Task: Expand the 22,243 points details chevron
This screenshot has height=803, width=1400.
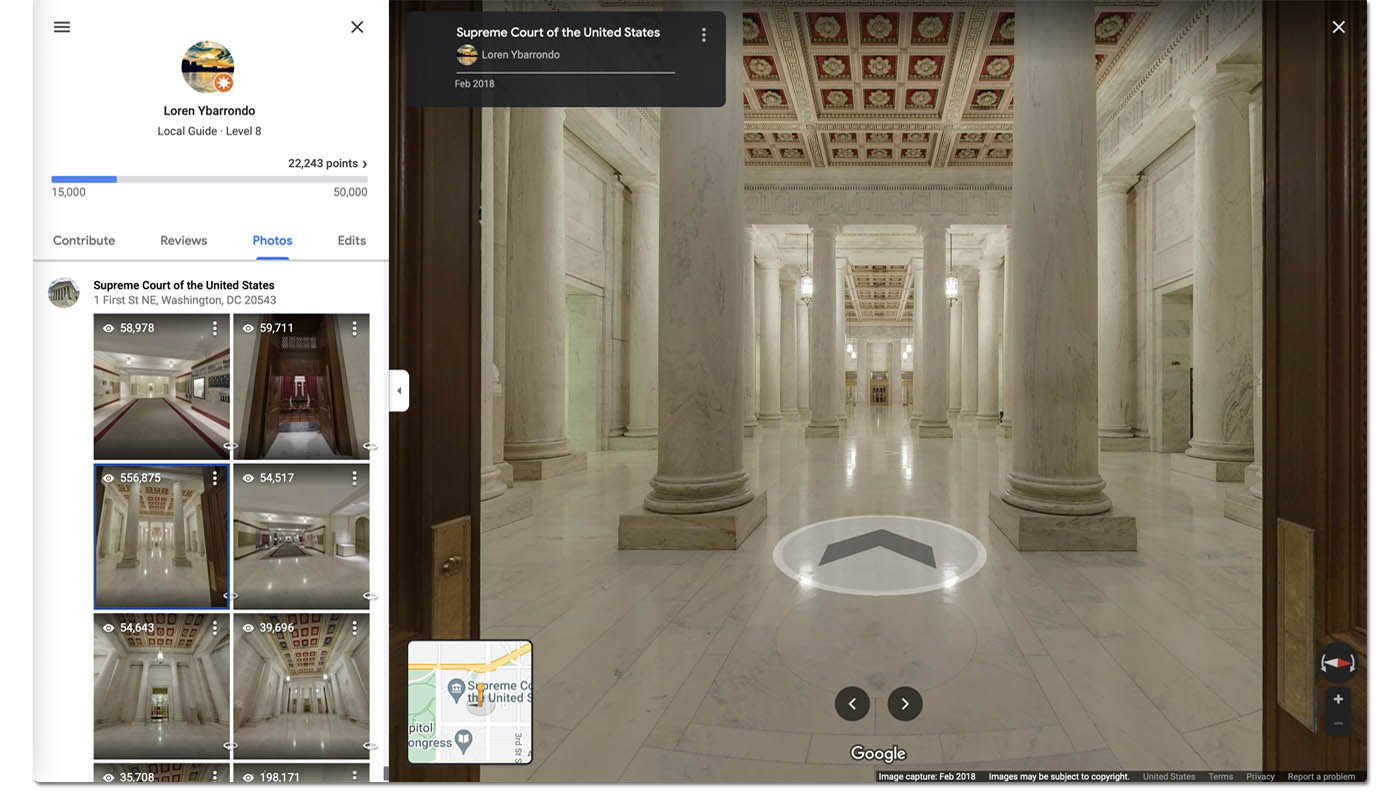Action: click(x=364, y=164)
